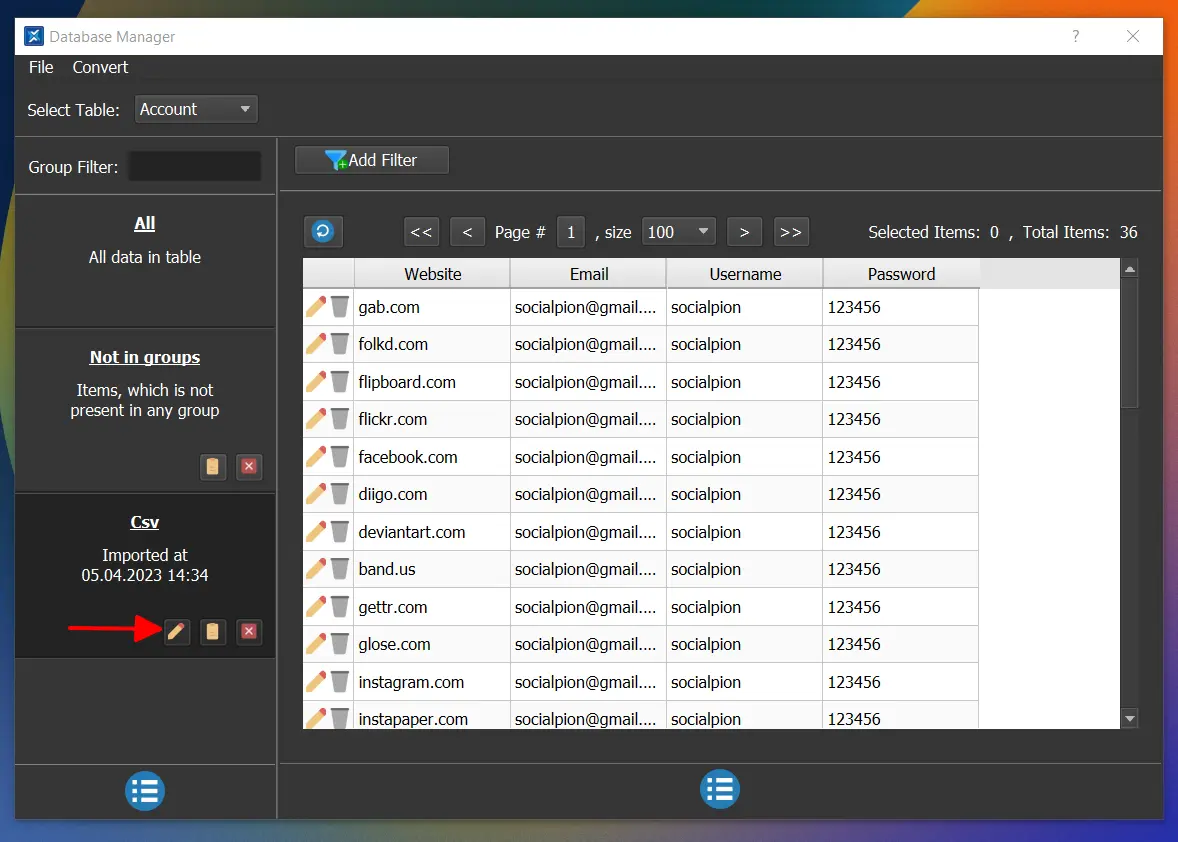Select the Not in groups link
The width and height of the screenshot is (1178, 842).
[x=145, y=358]
